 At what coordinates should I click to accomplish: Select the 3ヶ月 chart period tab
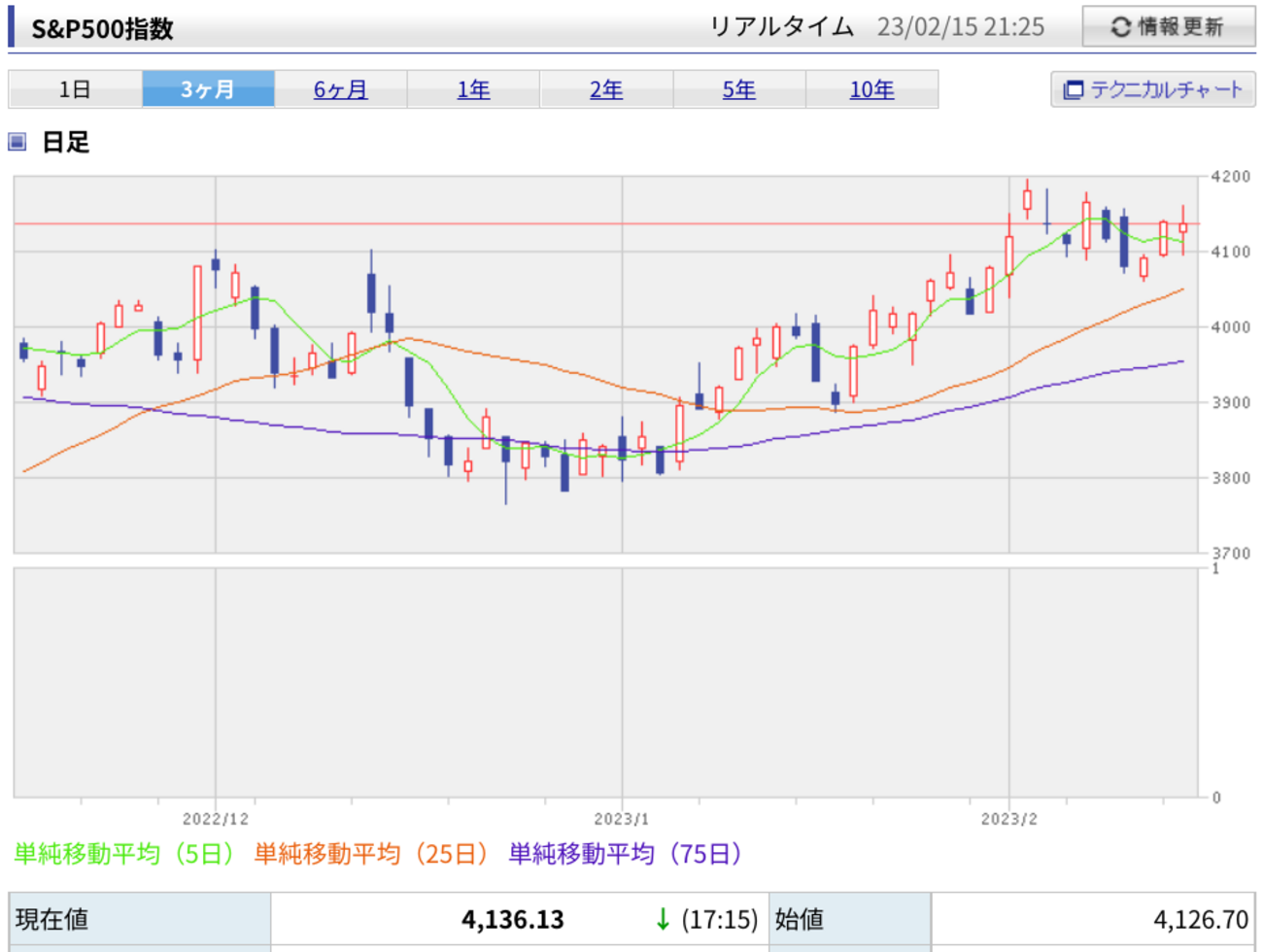point(208,89)
